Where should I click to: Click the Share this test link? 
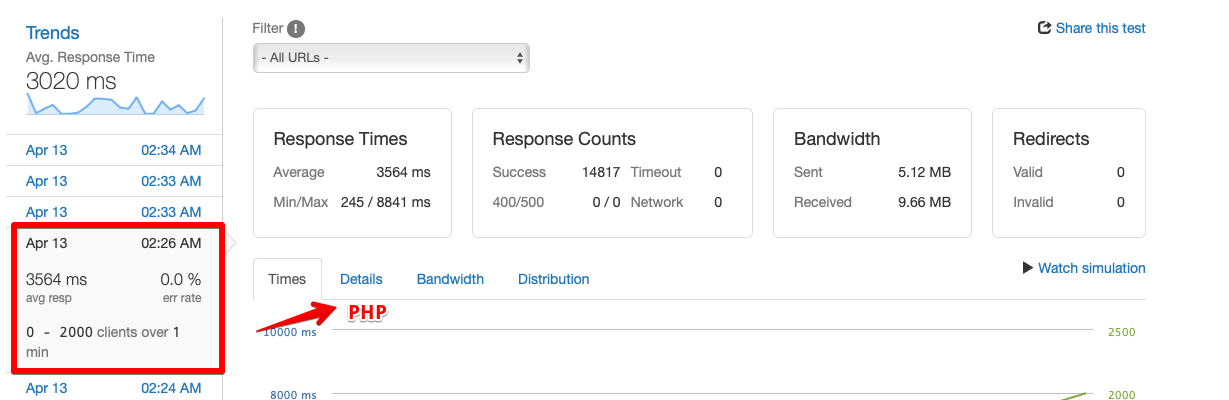point(1100,28)
